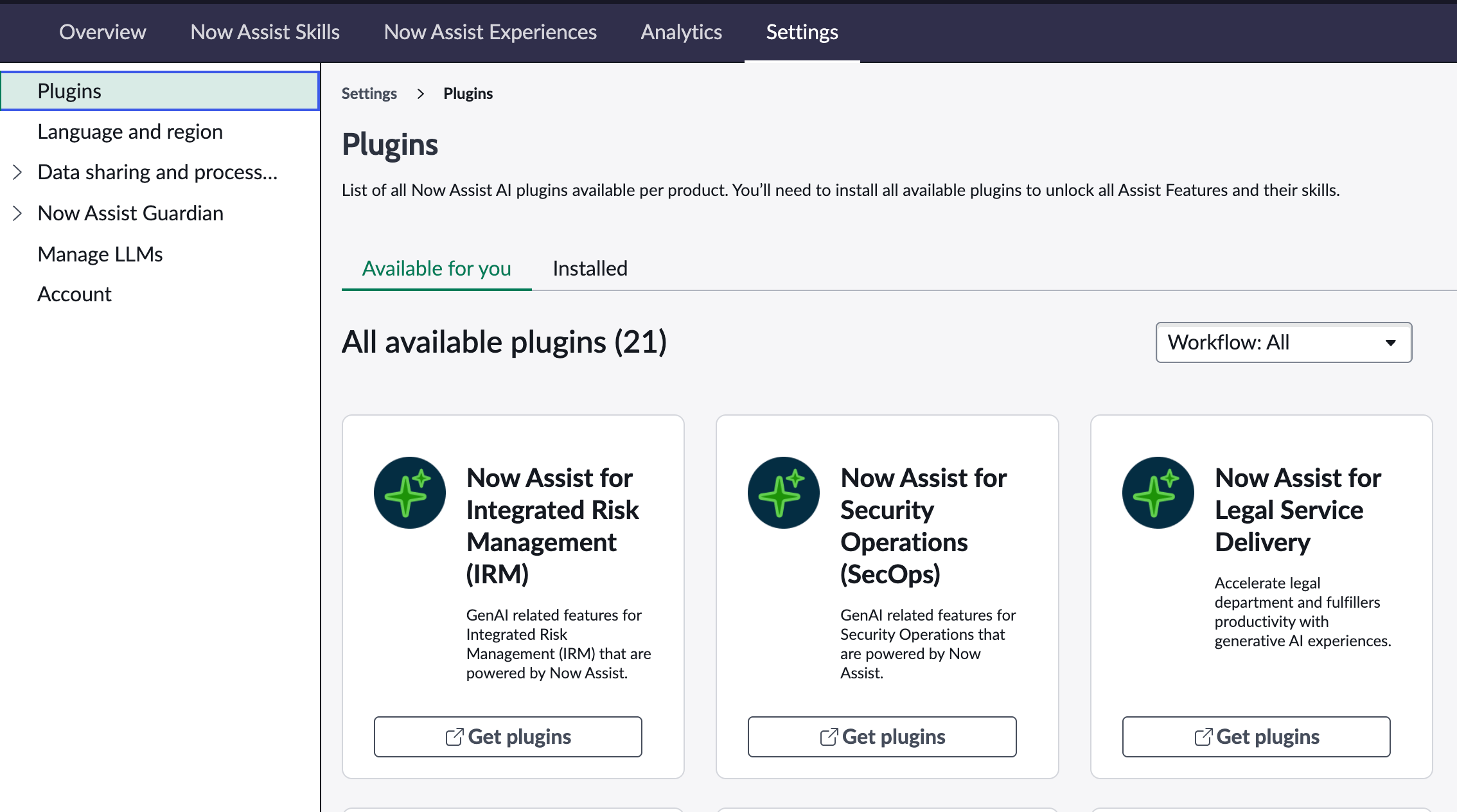
Task: Expand Data sharing and process chevron
Action: coord(18,172)
